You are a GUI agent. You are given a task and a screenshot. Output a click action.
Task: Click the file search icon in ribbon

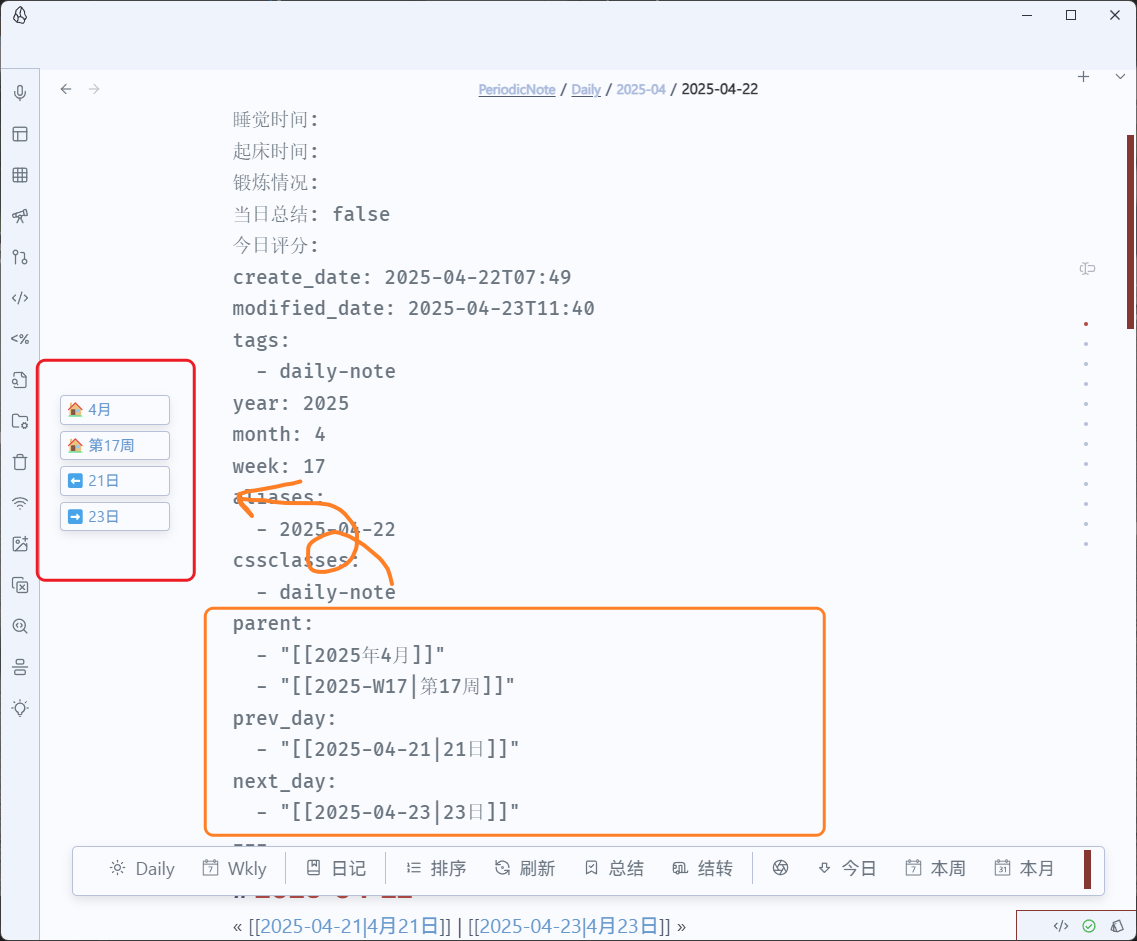20,380
